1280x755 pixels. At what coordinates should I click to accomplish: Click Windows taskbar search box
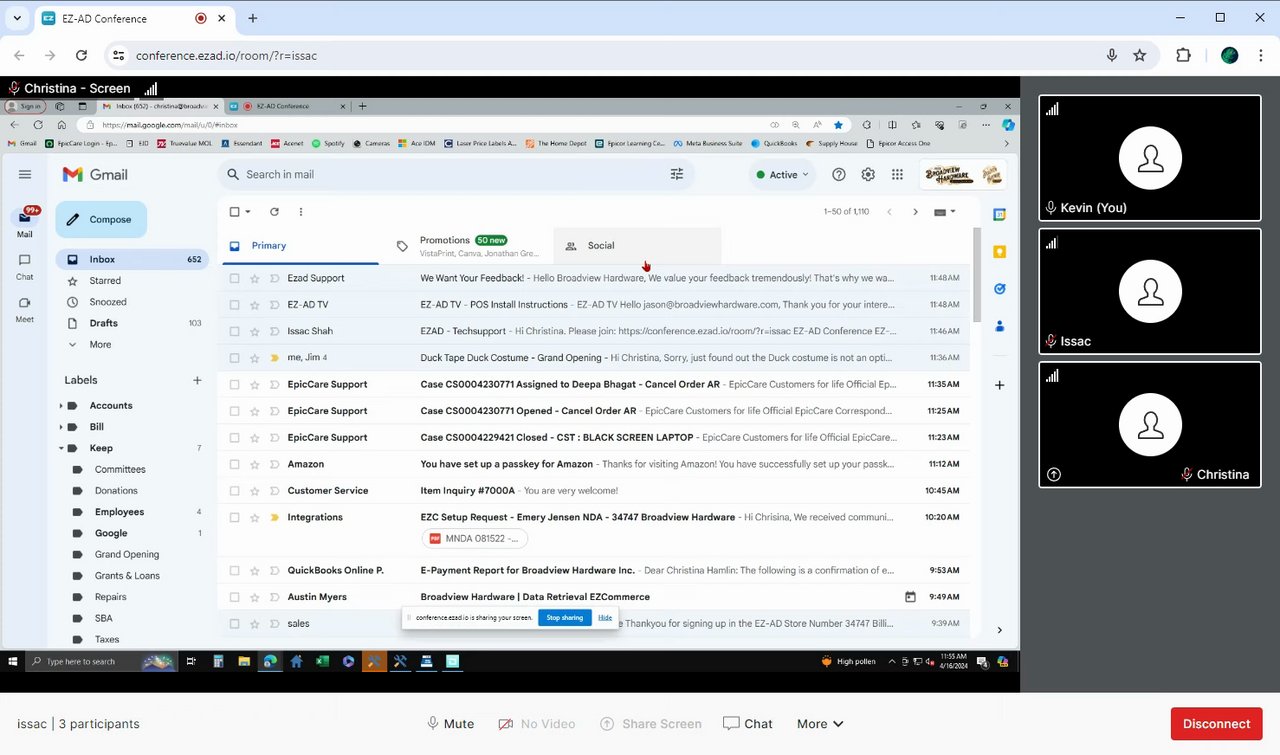click(x=100, y=661)
